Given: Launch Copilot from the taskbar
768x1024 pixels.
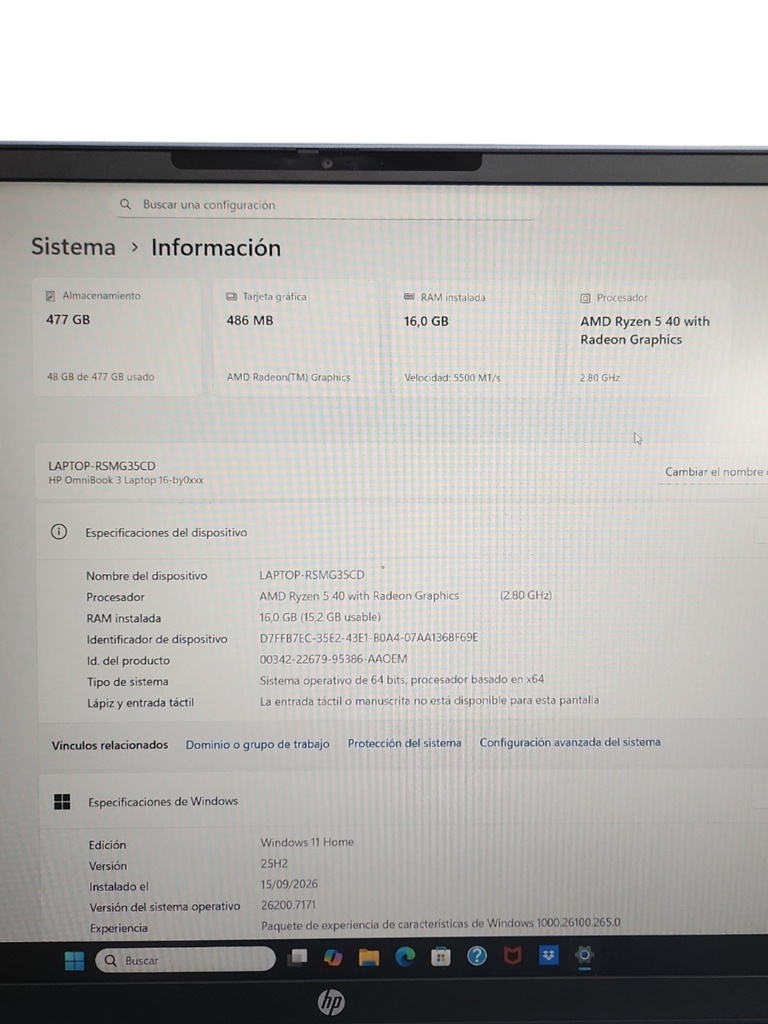Looking at the screenshot, I should (333, 957).
